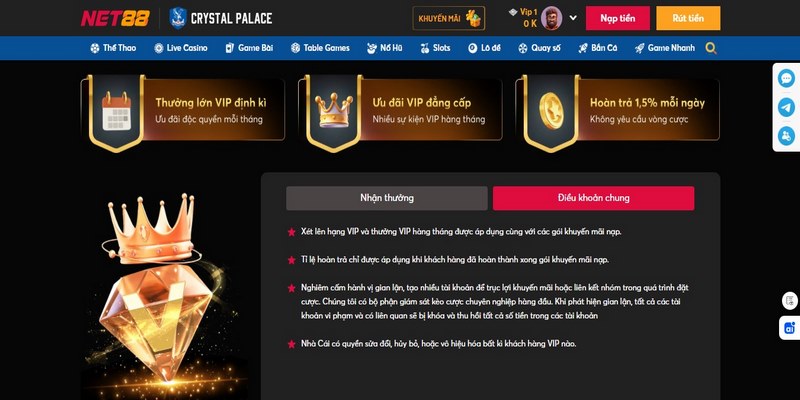Click the notes document sidebar icon
The height and width of the screenshot is (400, 800).
coord(790,301)
